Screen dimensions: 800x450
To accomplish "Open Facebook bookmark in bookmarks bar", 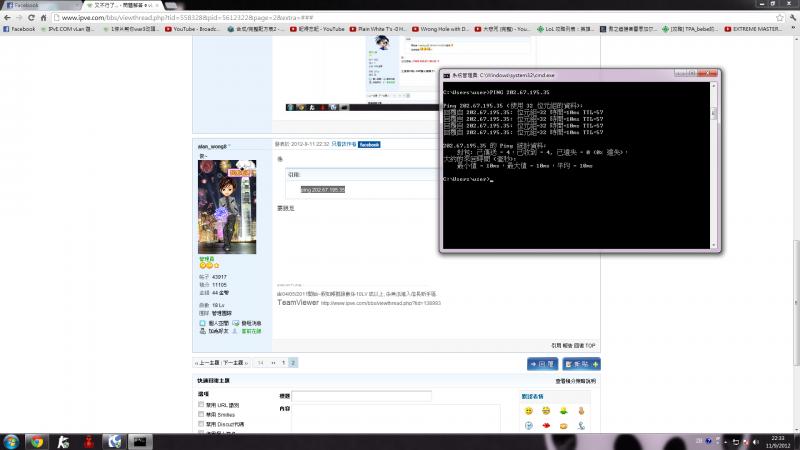I will click(19, 29).
